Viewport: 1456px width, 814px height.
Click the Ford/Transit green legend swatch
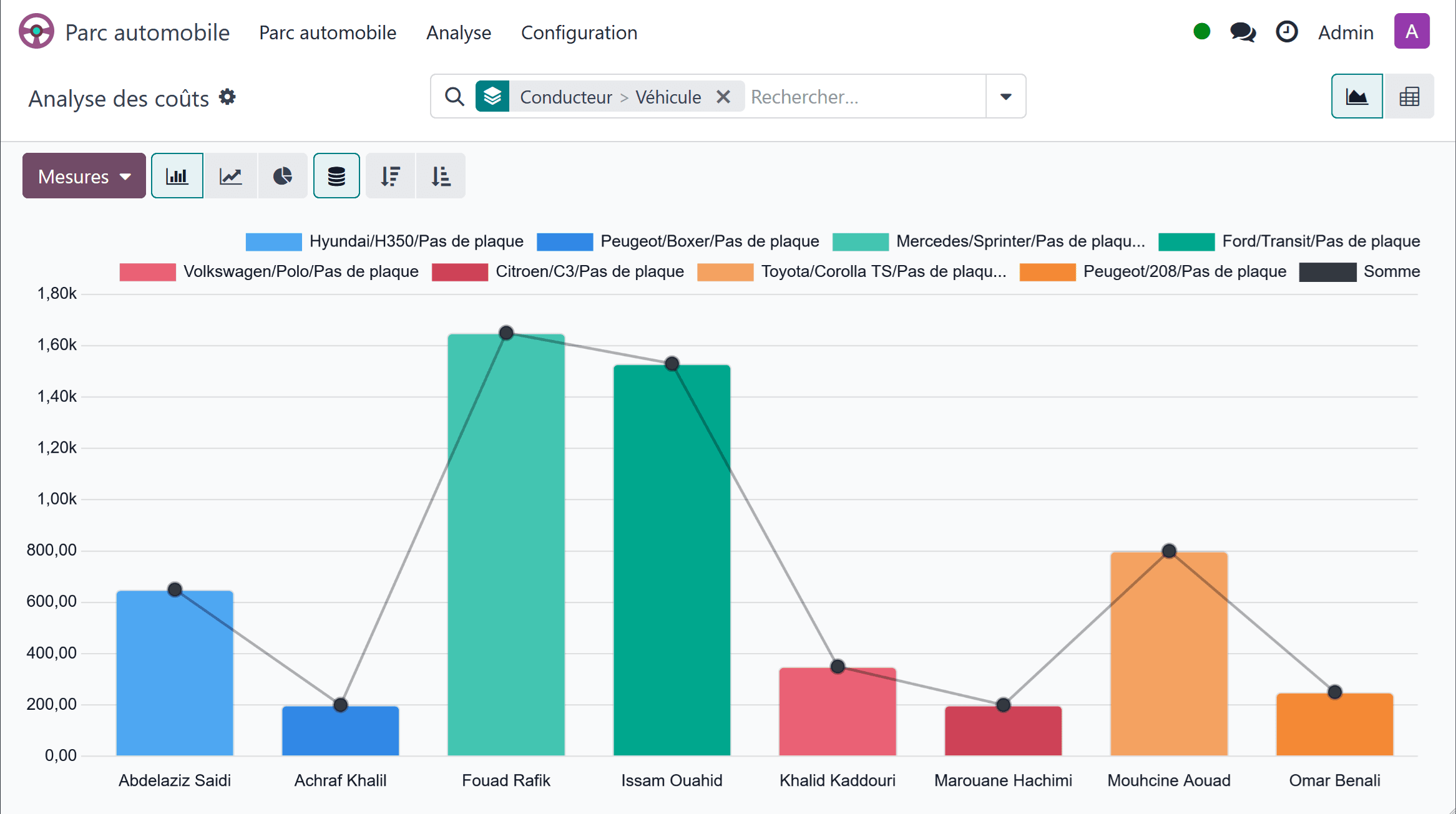(1186, 241)
